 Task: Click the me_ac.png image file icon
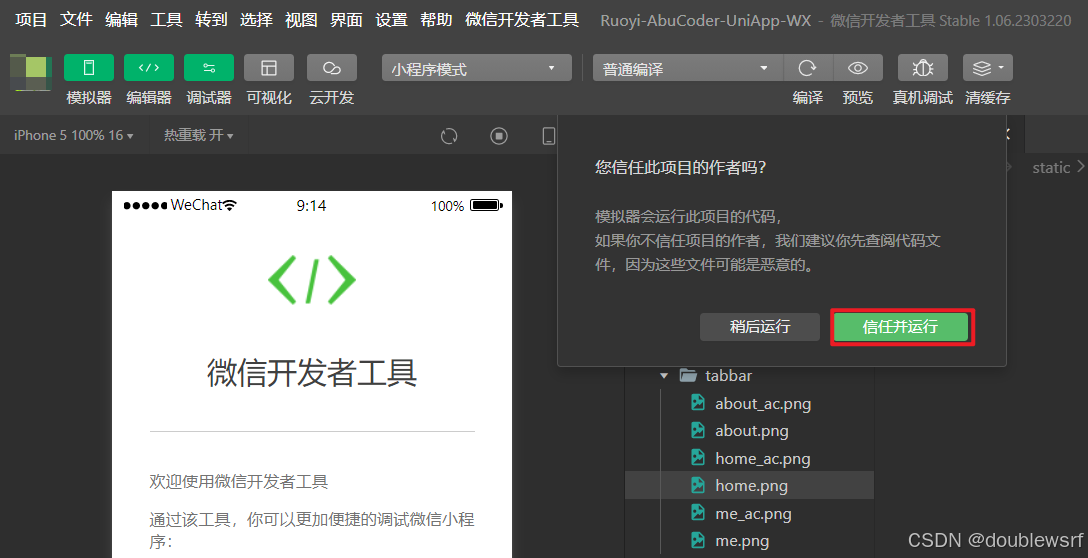698,513
